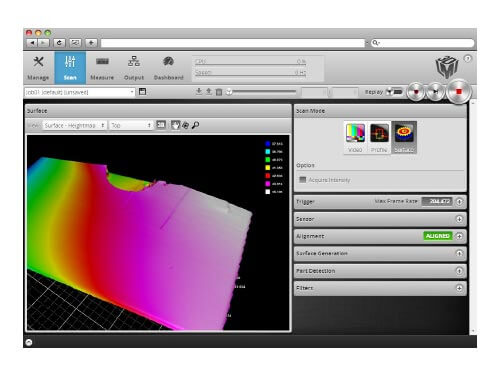The image size is (500, 375).
Task: Click the replay position slider
Action: [262, 91]
